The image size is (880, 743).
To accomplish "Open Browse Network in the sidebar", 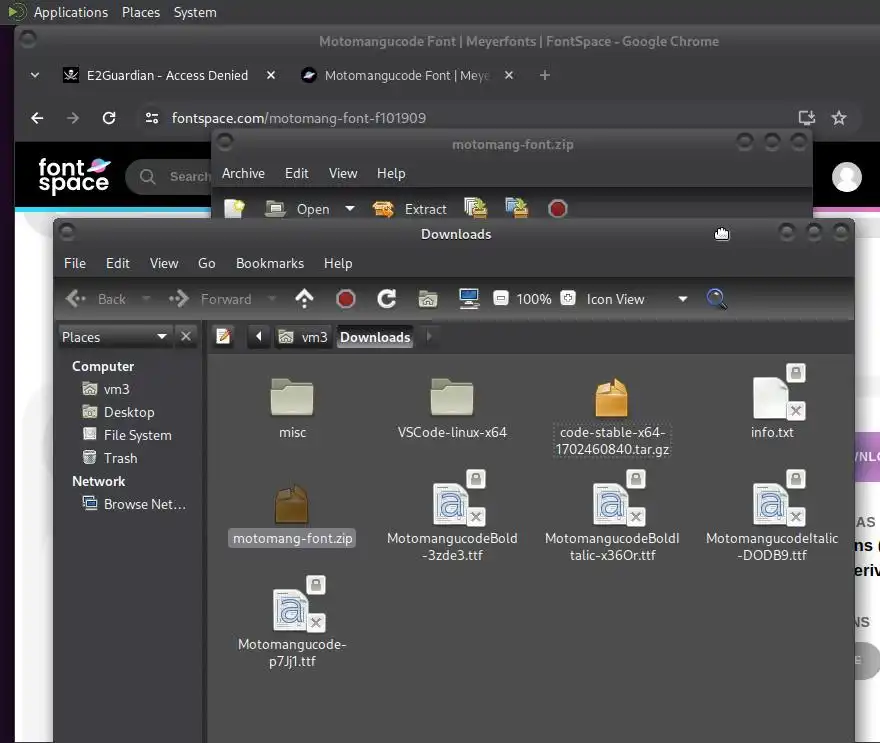I will click(134, 504).
